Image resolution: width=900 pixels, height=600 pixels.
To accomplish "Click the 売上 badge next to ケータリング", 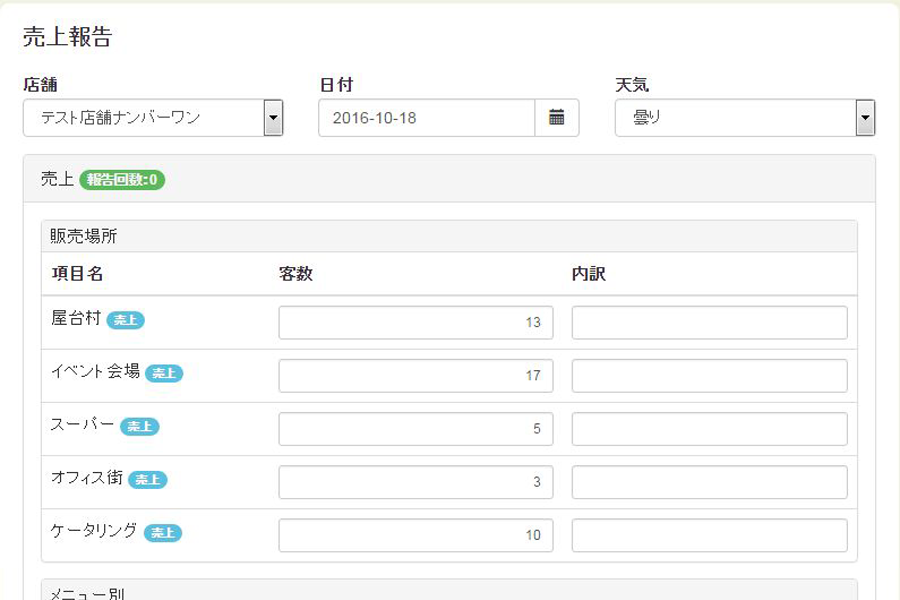I will (163, 533).
